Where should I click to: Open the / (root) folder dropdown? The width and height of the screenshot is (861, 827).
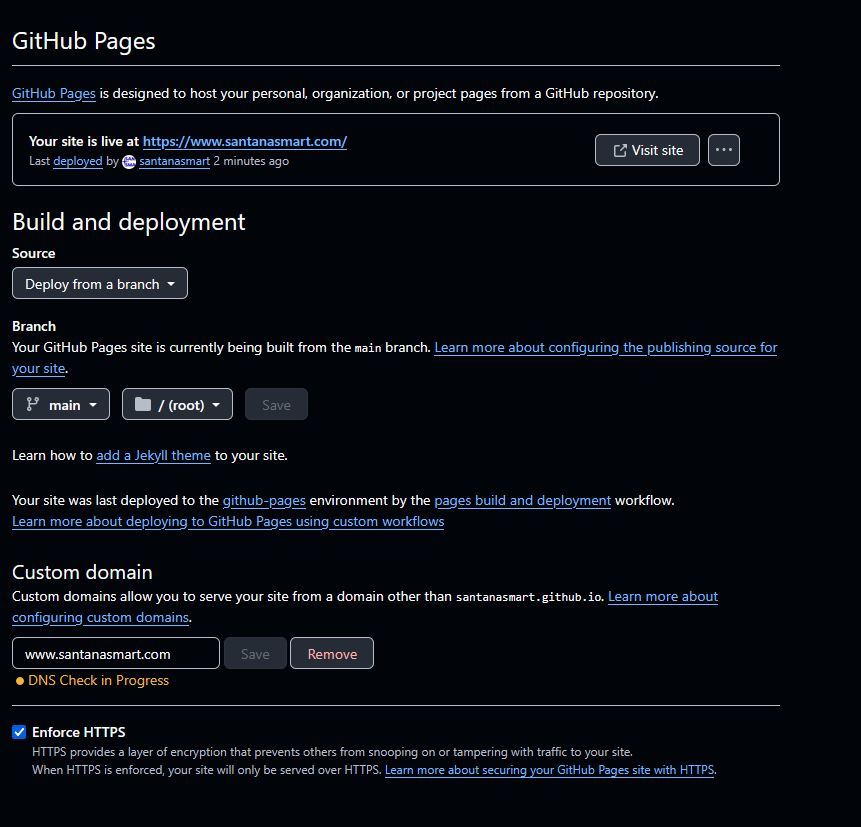[177, 405]
